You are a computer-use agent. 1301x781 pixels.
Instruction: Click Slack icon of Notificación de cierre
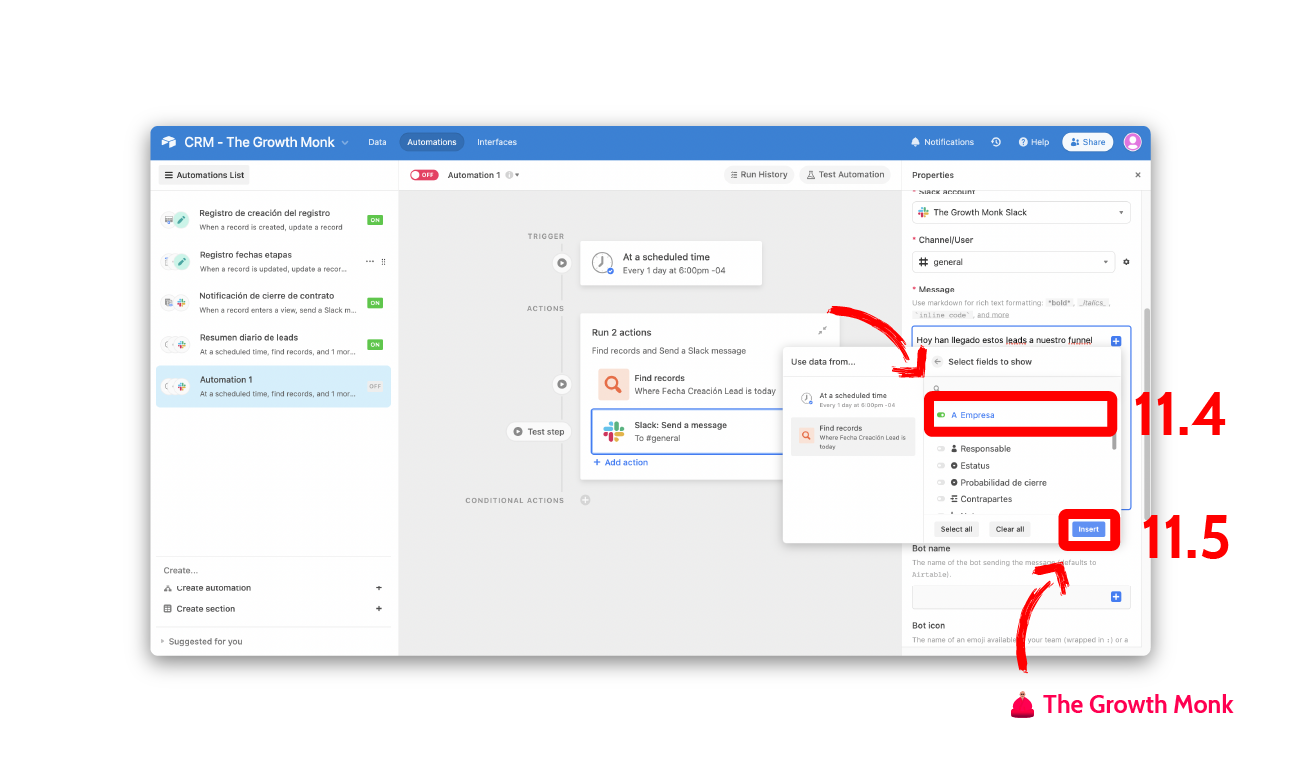[181, 303]
